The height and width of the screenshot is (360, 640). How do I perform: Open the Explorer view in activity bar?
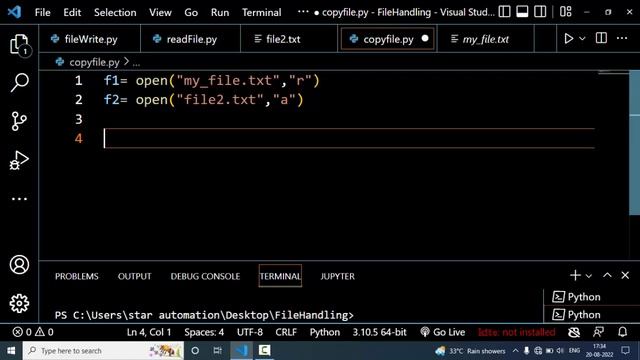coord(19,44)
